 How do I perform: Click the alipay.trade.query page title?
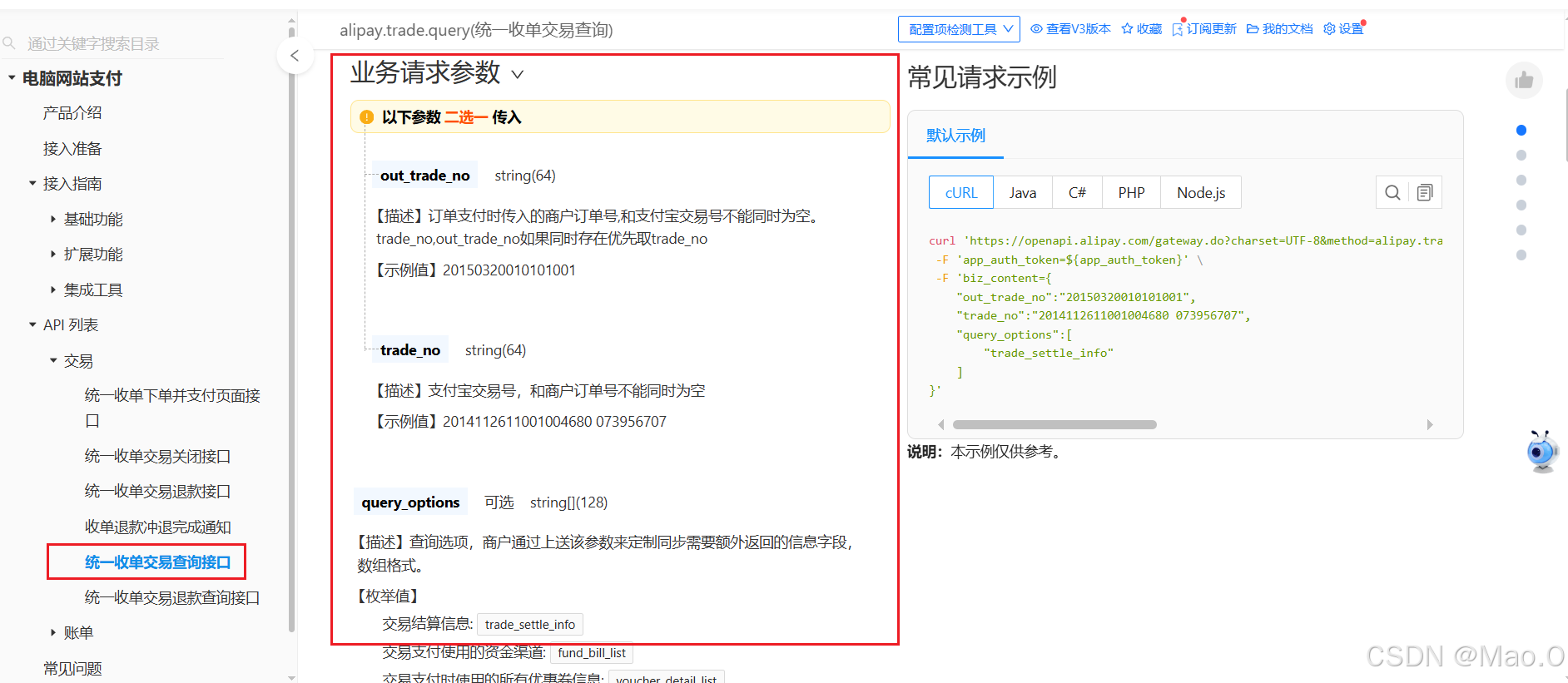point(476,30)
